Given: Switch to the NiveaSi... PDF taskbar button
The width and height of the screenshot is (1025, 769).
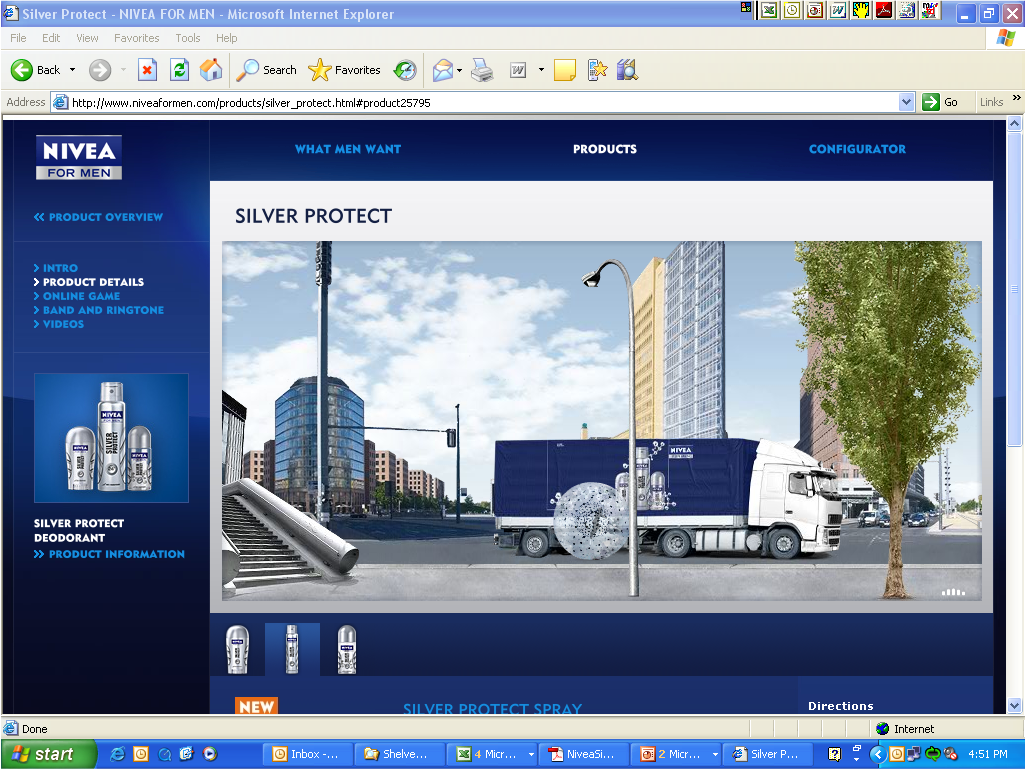Looking at the screenshot, I should [584, 755].
